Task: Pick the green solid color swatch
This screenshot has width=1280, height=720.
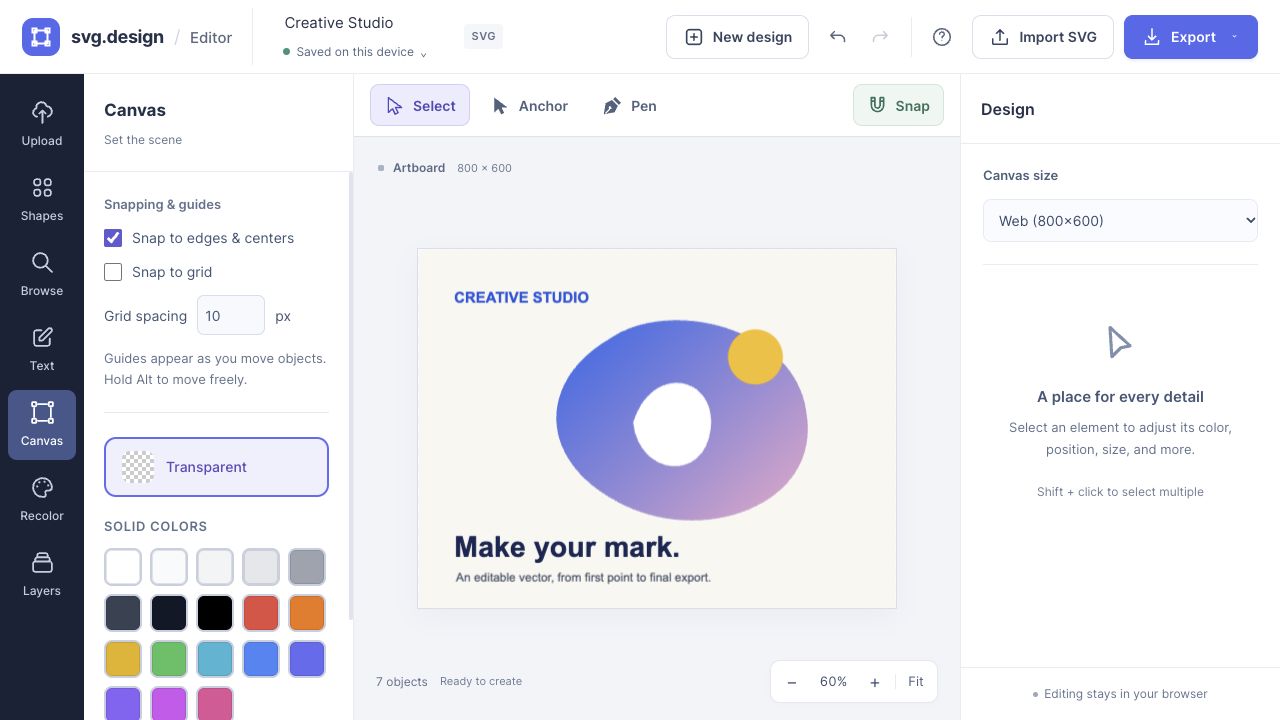Action: tap(169, 659)
